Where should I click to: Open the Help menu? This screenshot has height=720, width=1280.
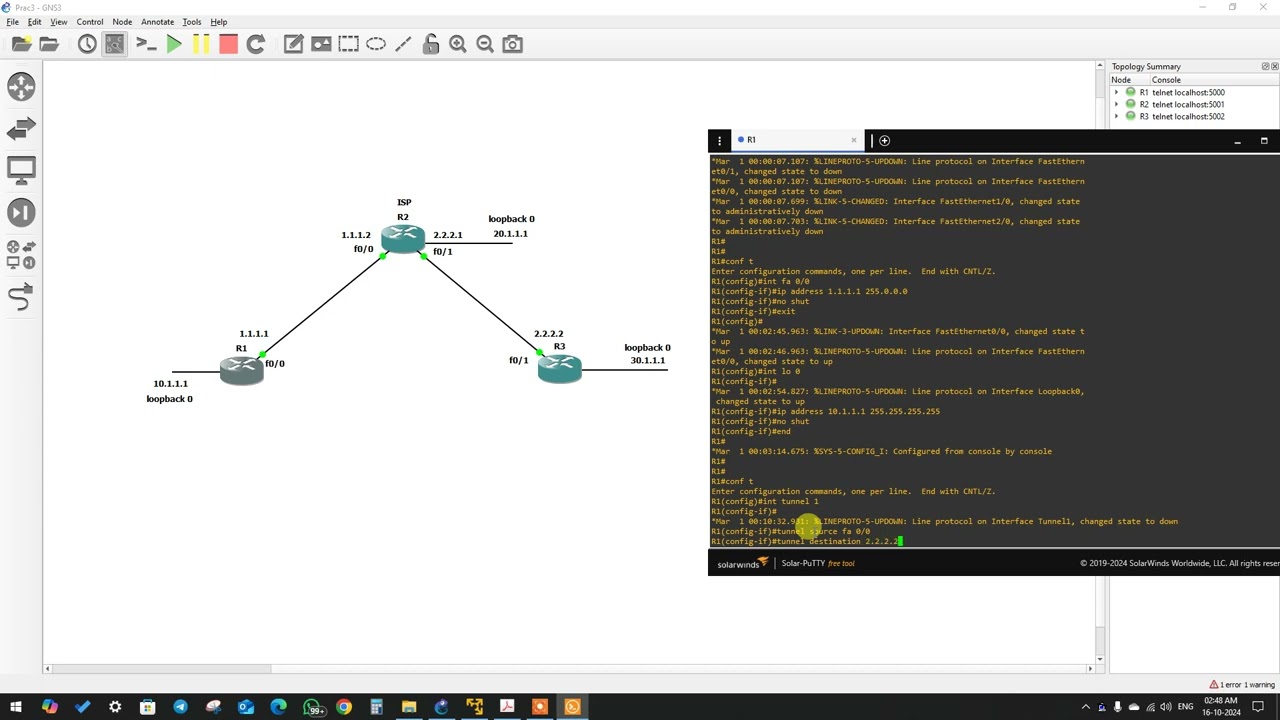[218, 22]
